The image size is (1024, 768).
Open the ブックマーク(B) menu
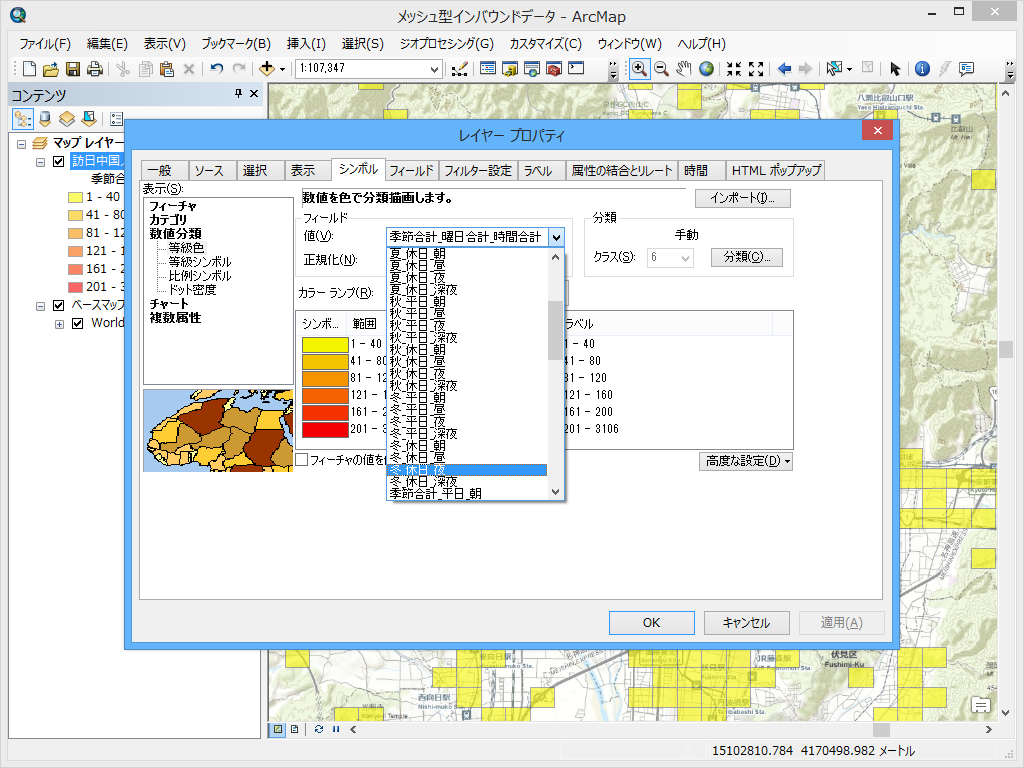tap(236, 44)
